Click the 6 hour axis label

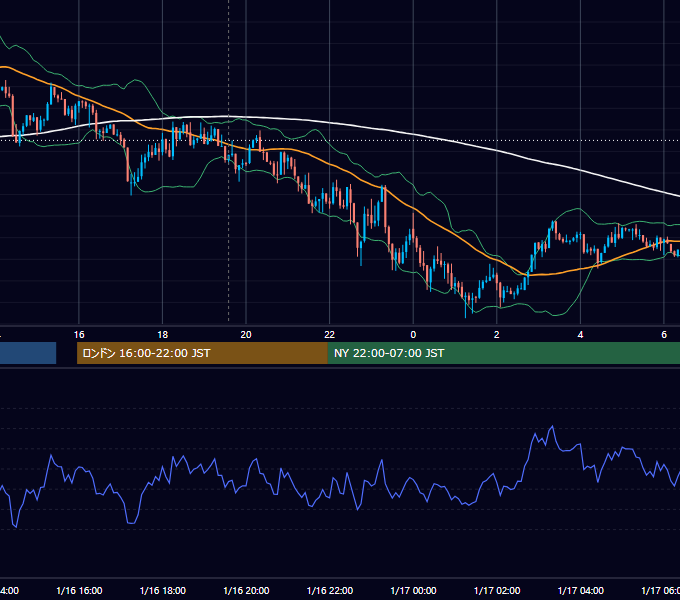point(664,335)
